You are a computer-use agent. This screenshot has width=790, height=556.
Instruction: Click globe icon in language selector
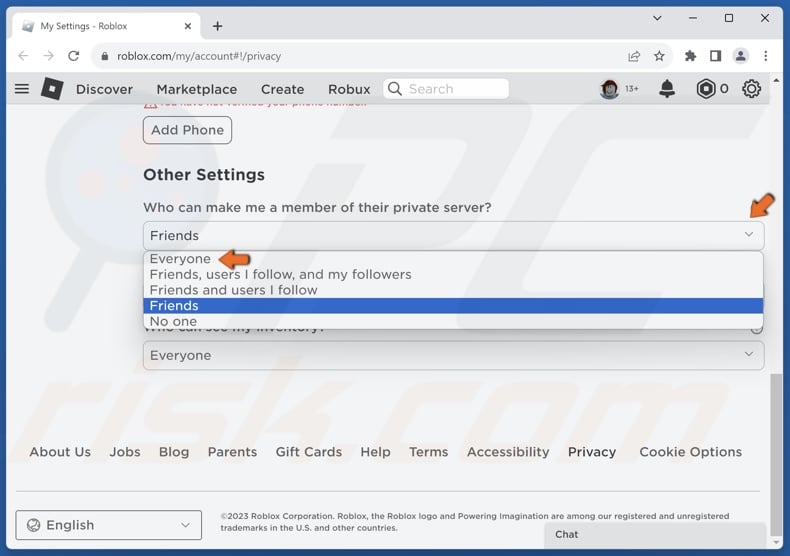33,525
